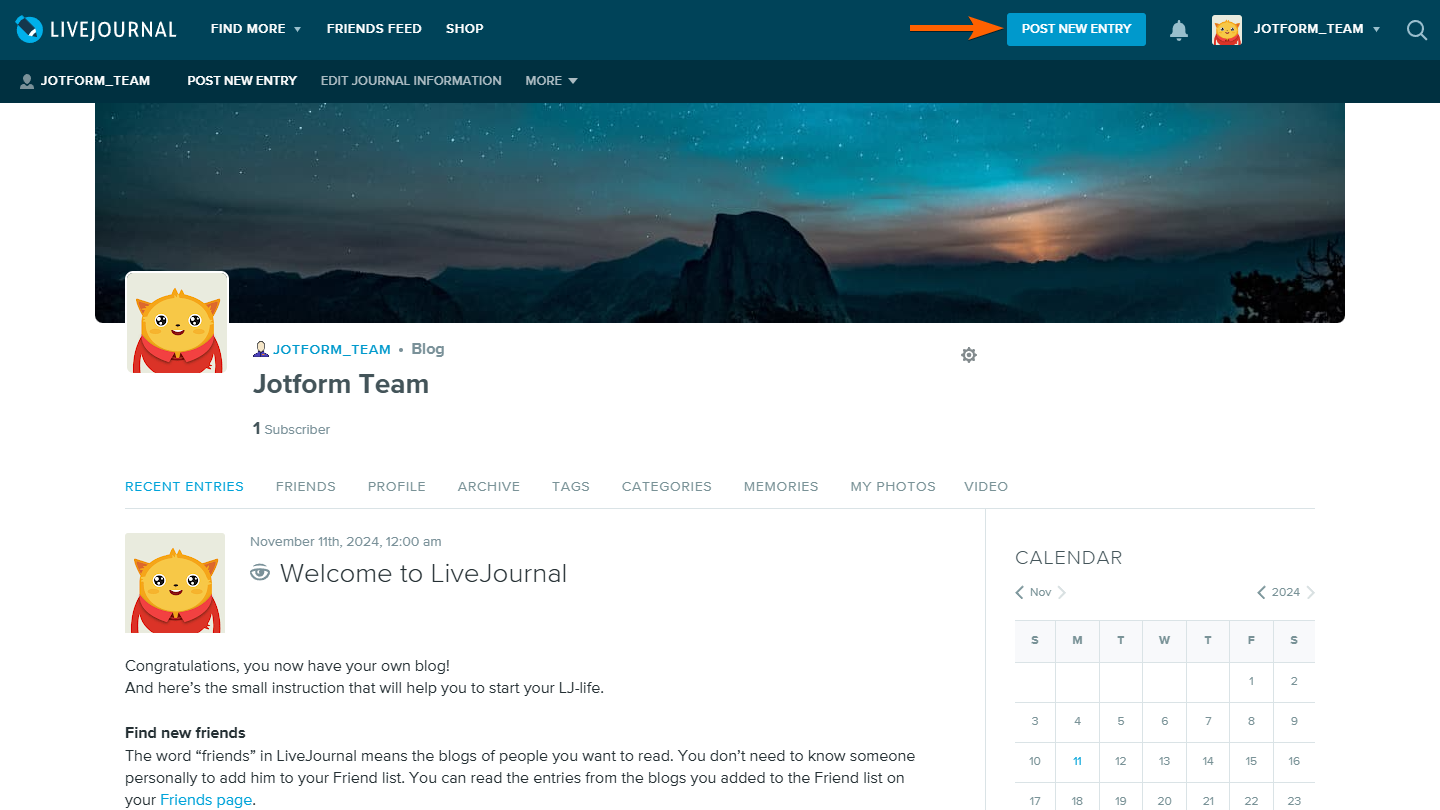Click the Find new friends heading

point(185,733)
